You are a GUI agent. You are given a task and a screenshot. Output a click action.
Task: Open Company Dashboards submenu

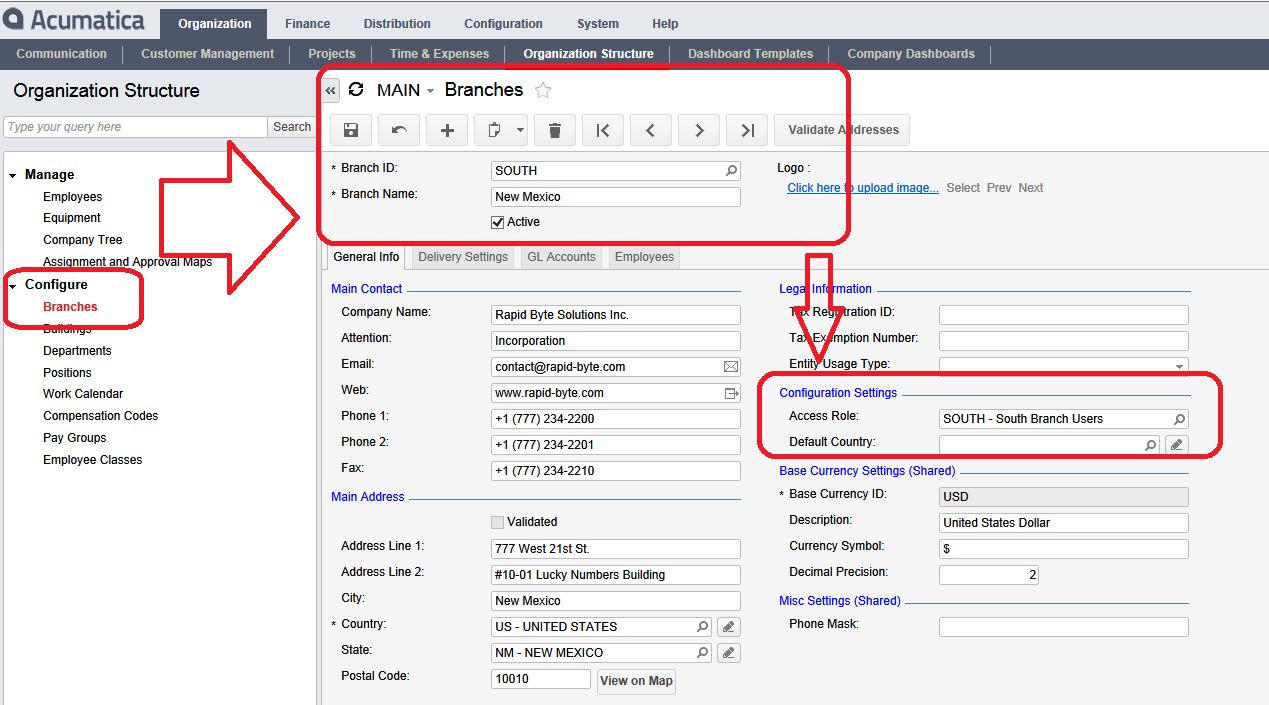[x=911, y=54]
